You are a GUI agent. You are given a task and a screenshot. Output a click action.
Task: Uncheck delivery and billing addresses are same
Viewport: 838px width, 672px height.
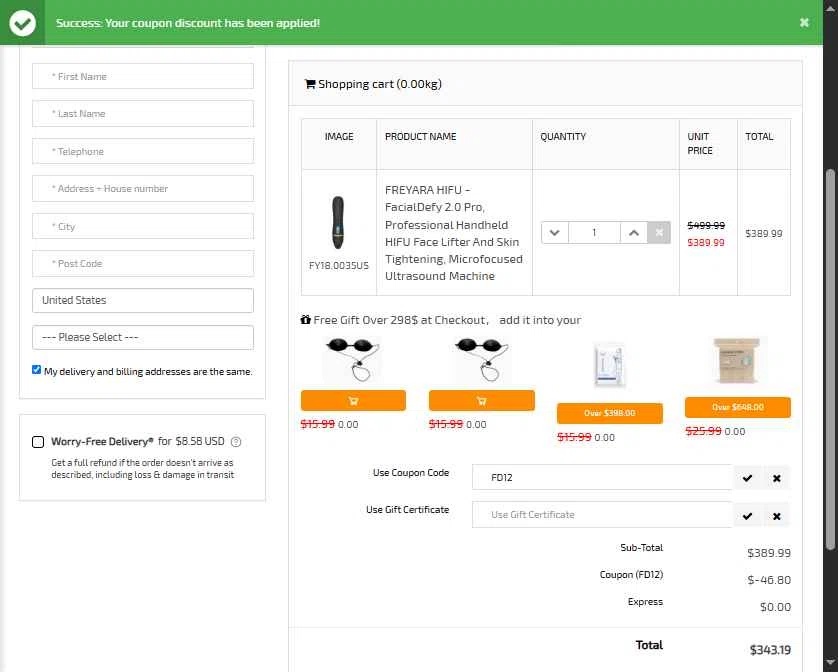(36, 369)
